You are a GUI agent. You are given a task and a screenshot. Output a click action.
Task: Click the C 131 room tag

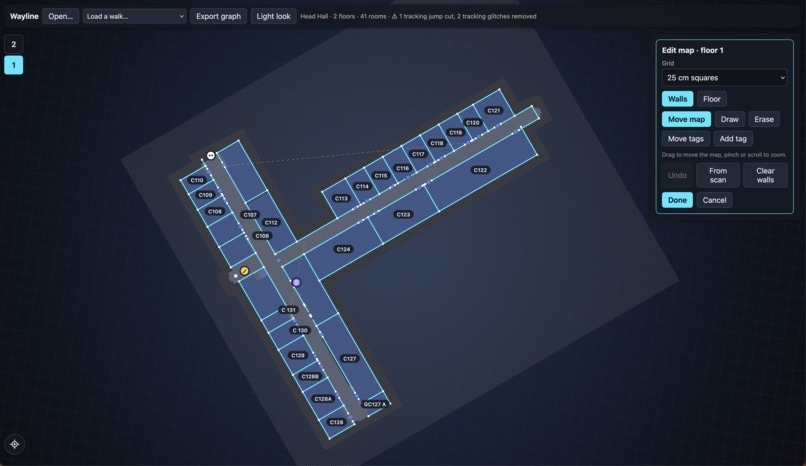click(x=288, y=310)
